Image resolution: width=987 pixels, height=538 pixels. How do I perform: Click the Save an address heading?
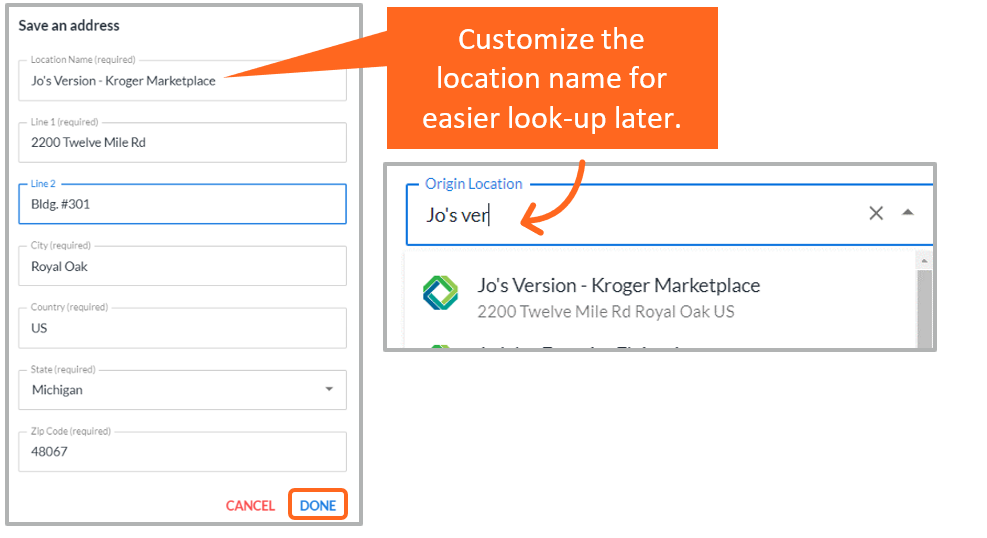(x=69, y=26)
